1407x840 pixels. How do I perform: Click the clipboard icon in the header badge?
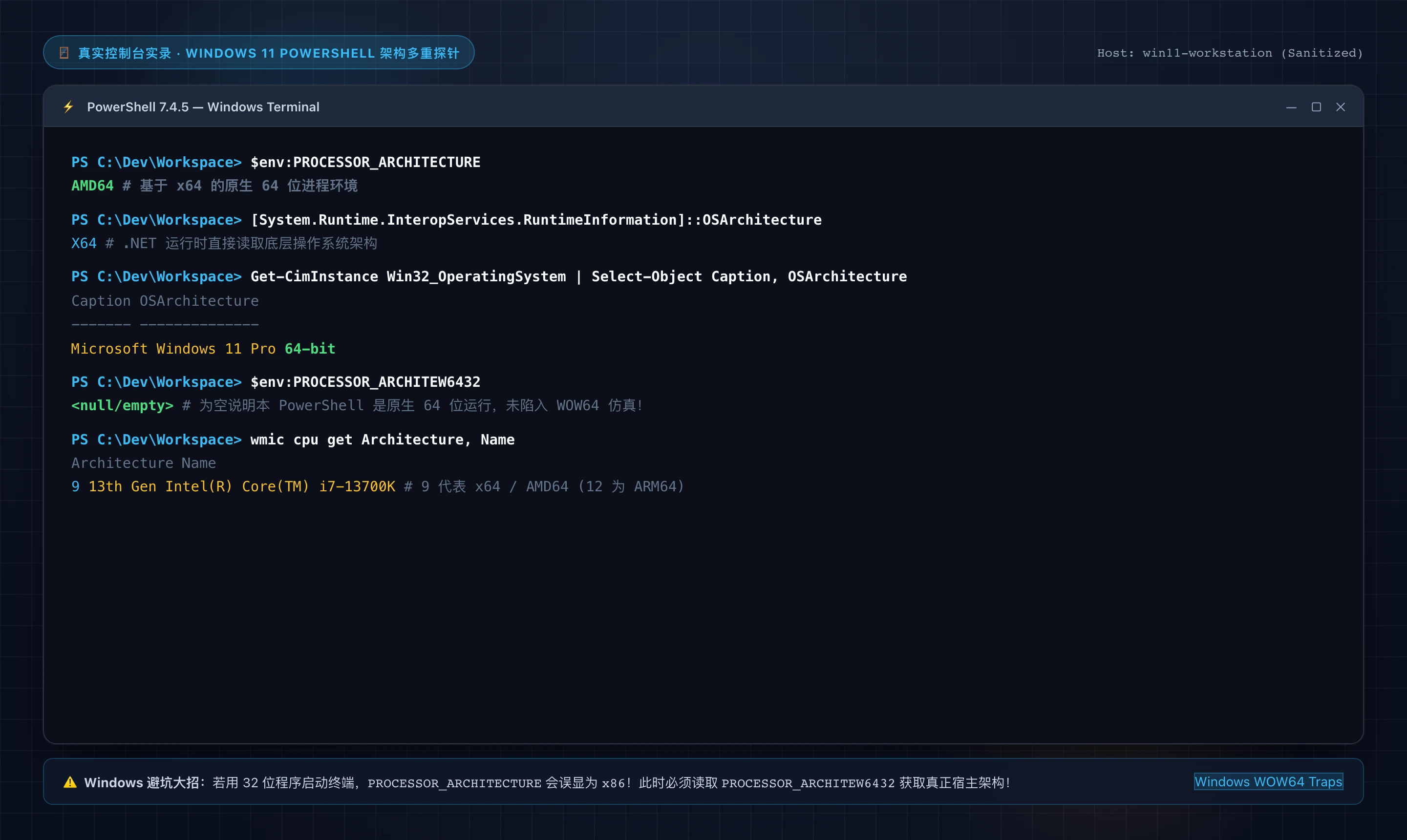coord(64,53)
